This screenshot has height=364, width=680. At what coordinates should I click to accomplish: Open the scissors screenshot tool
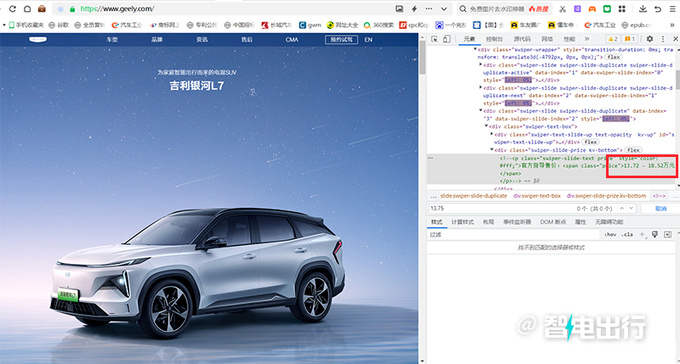coord(562,9)
